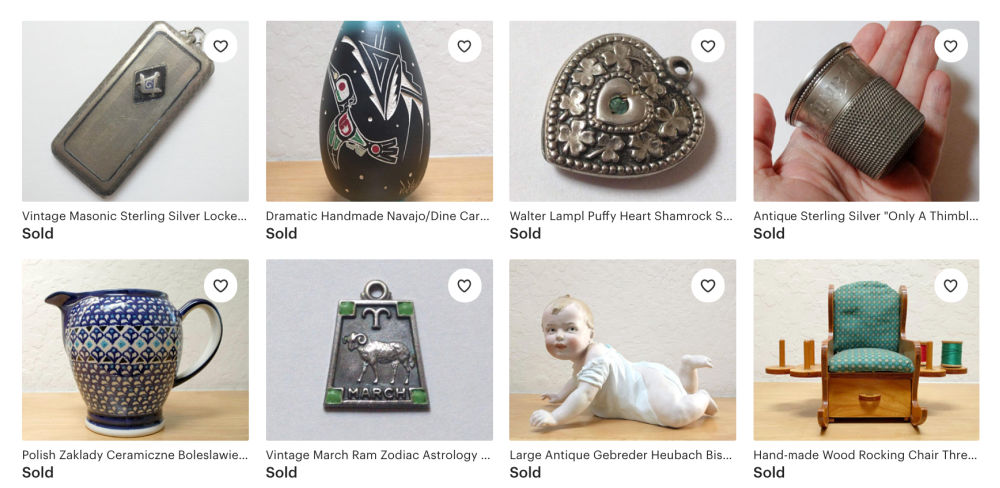Viewport: 1000px width, 488px height.
Task: Favorite the March Ram Zodiac charm
Action: (x=464, y=285)
